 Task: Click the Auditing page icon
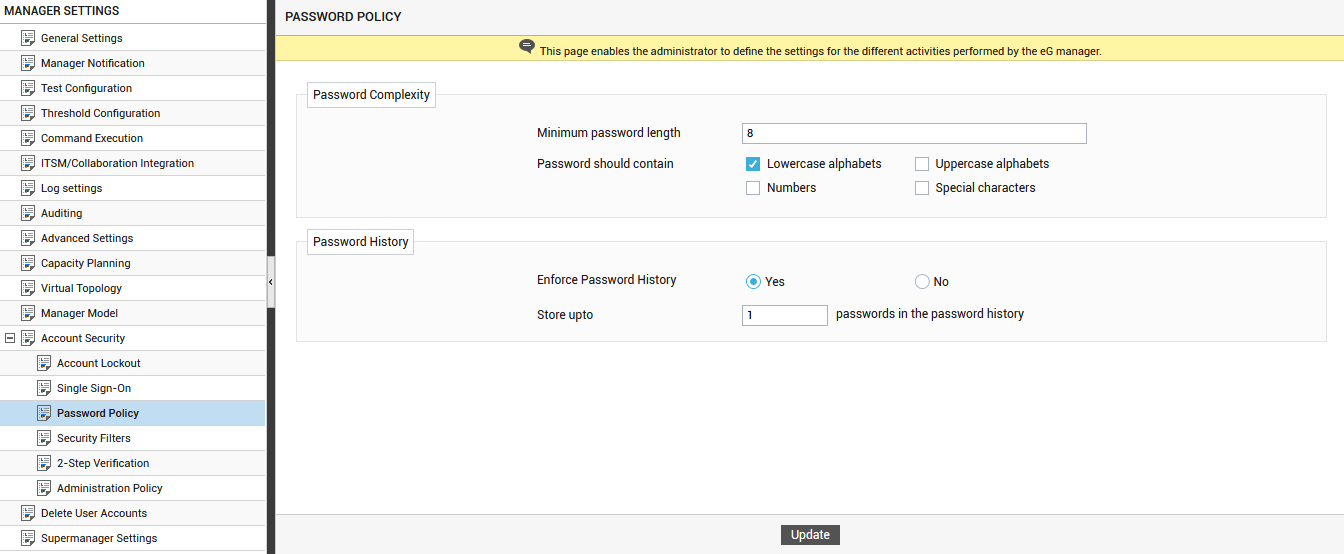[x=28, y=213]
